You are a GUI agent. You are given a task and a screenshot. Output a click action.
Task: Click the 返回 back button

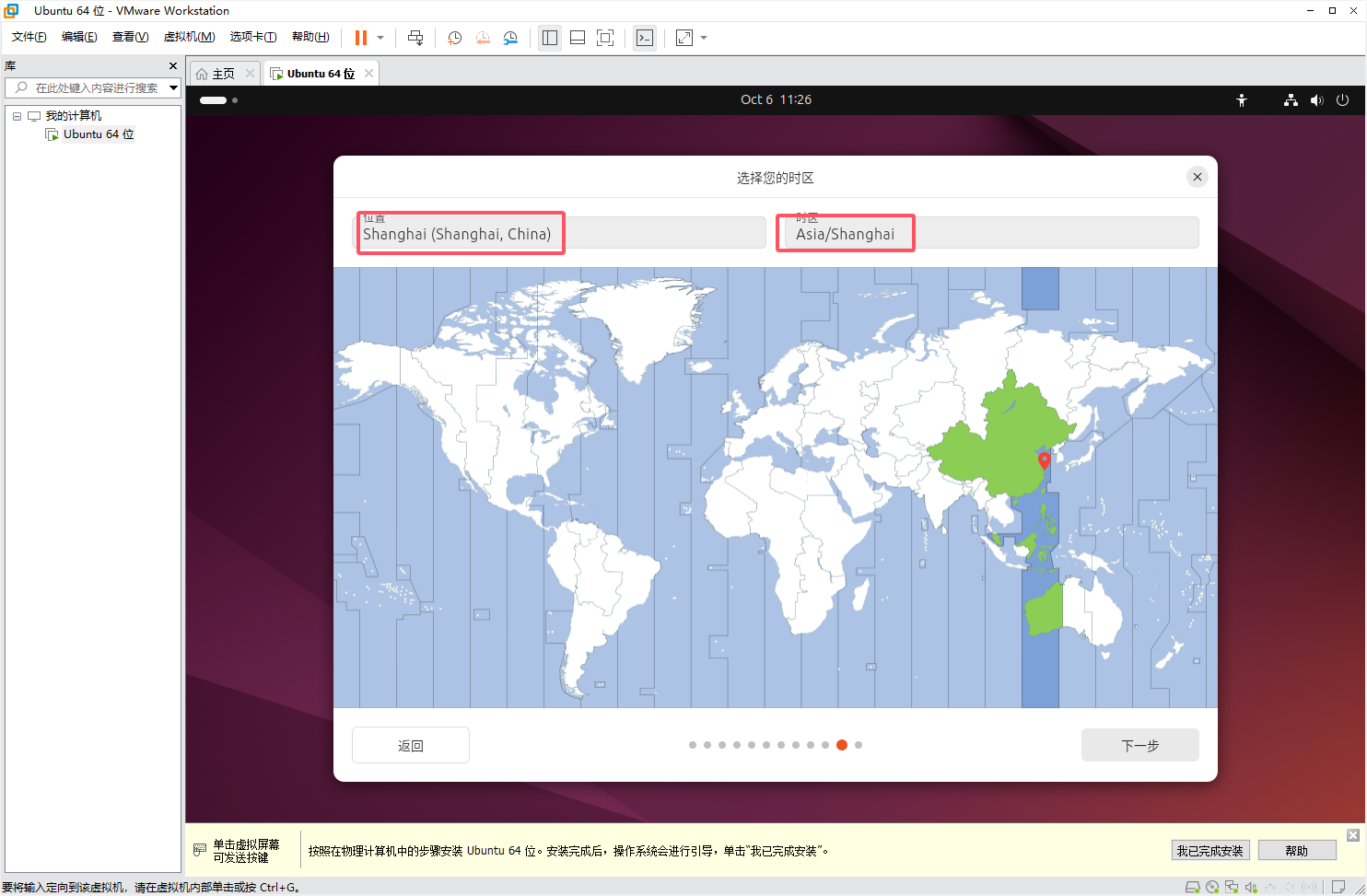(411, 745)
